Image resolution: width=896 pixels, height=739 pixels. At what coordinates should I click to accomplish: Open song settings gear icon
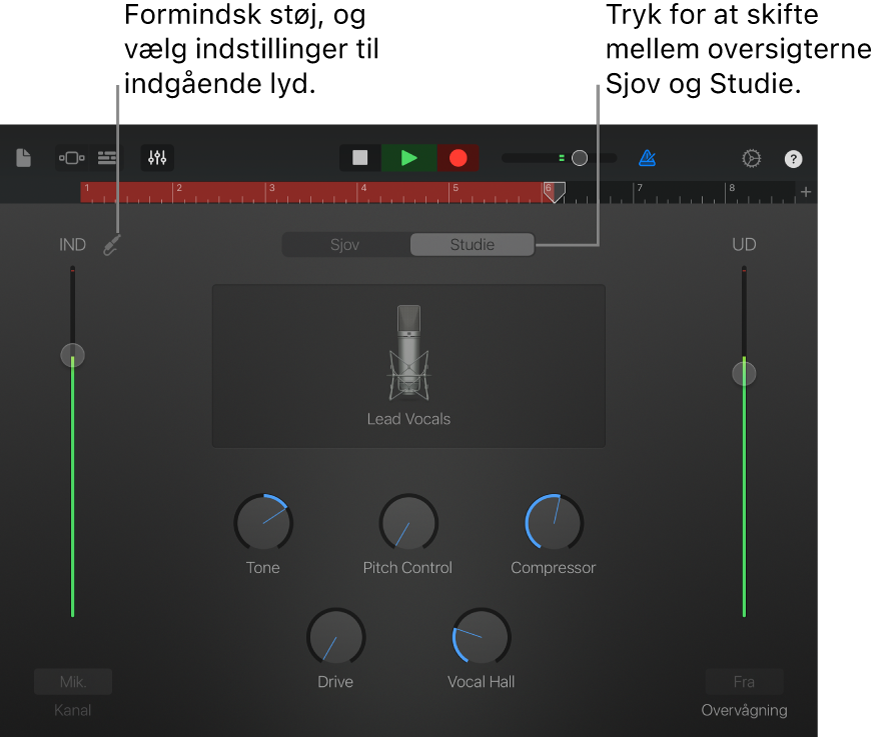[751, 158]
